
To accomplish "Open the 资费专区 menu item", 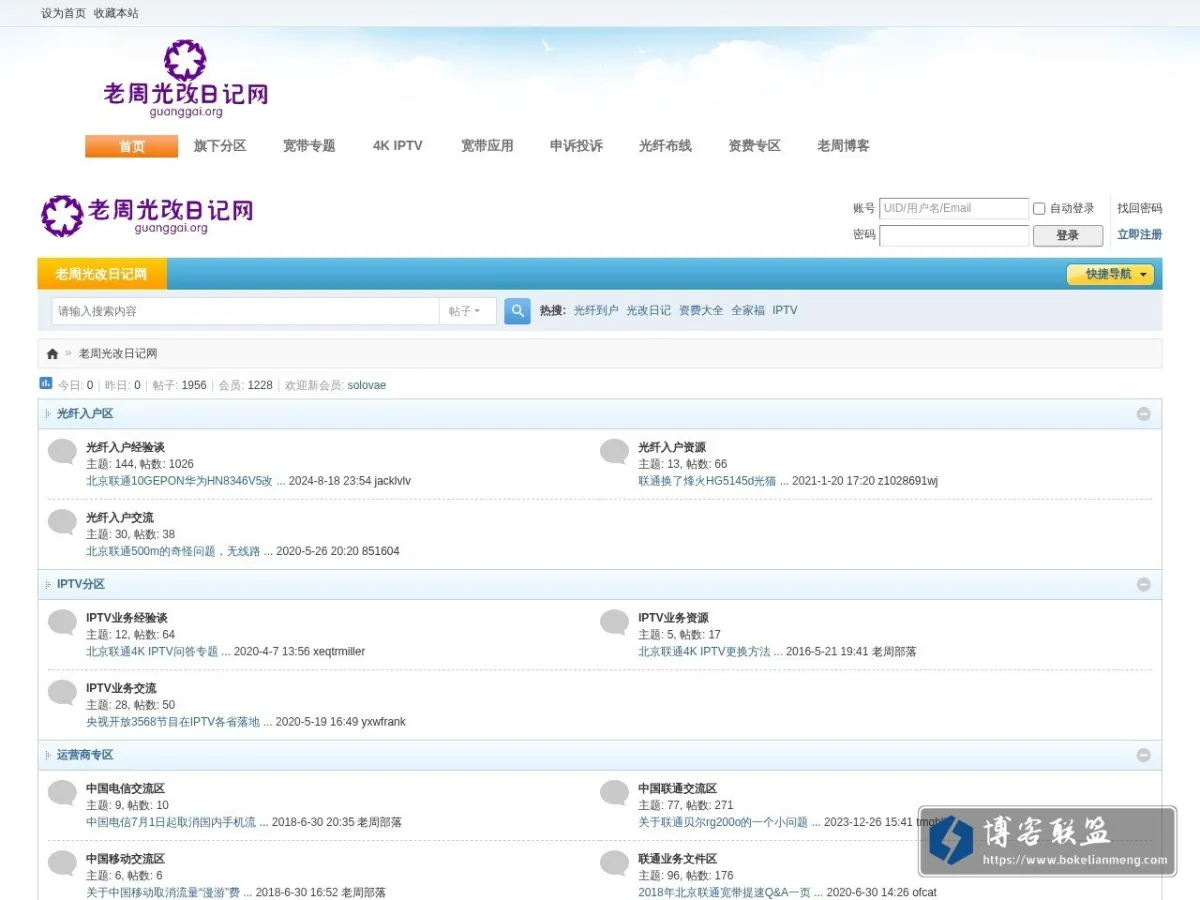I will (754, 146).
